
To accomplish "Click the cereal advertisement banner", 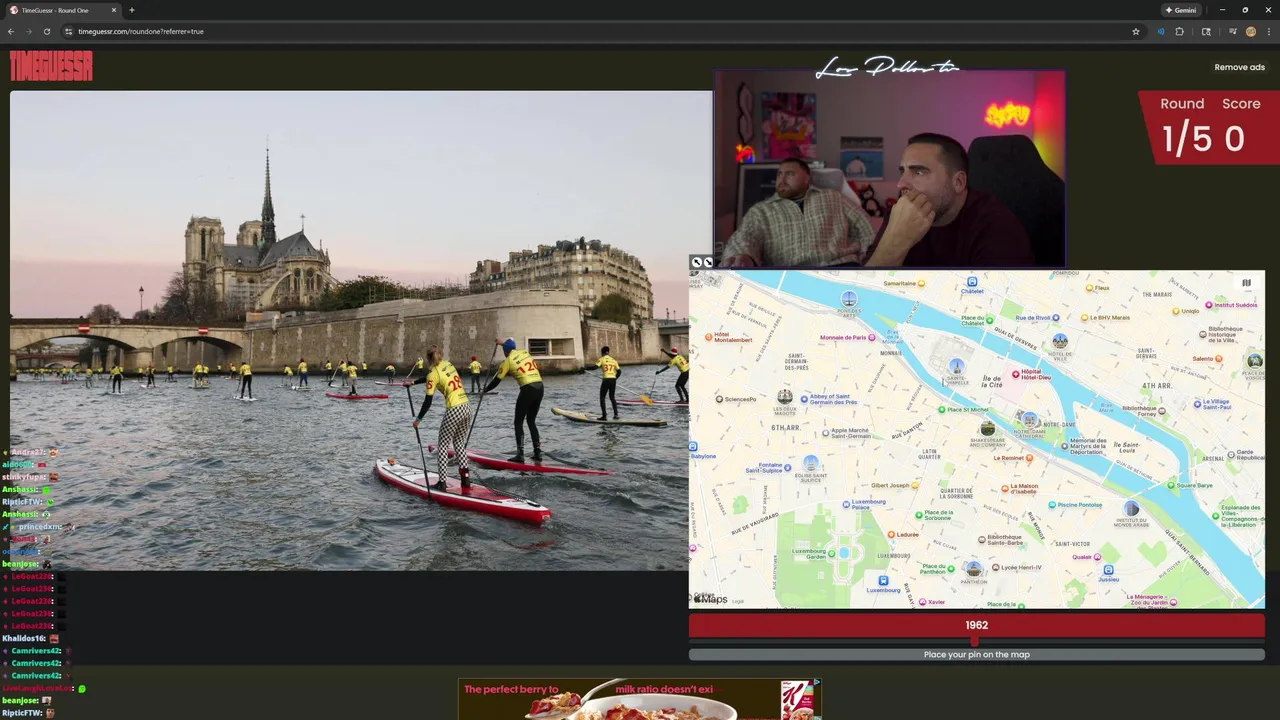I will pos(640,699).
